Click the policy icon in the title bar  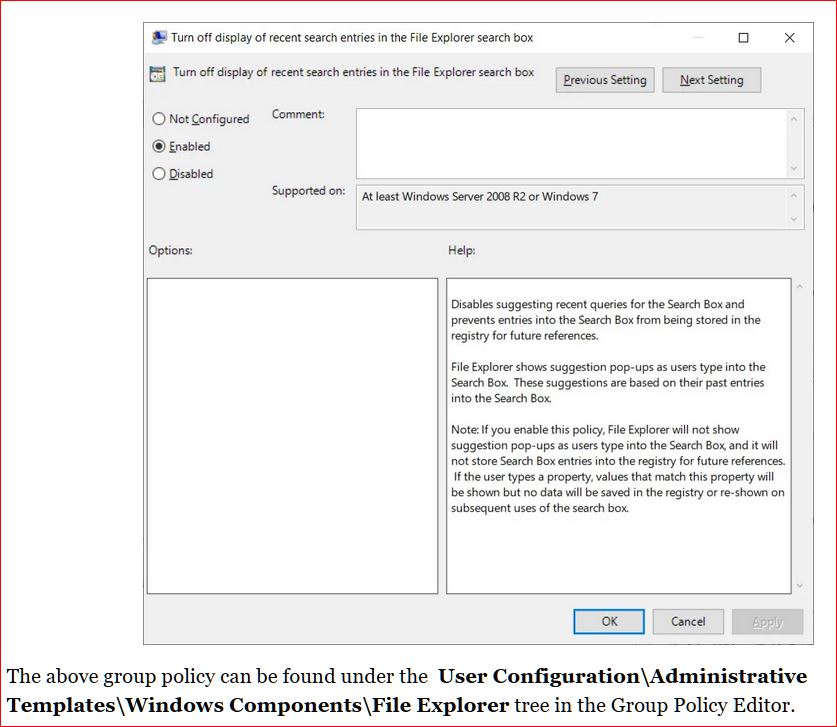point(158,38)
